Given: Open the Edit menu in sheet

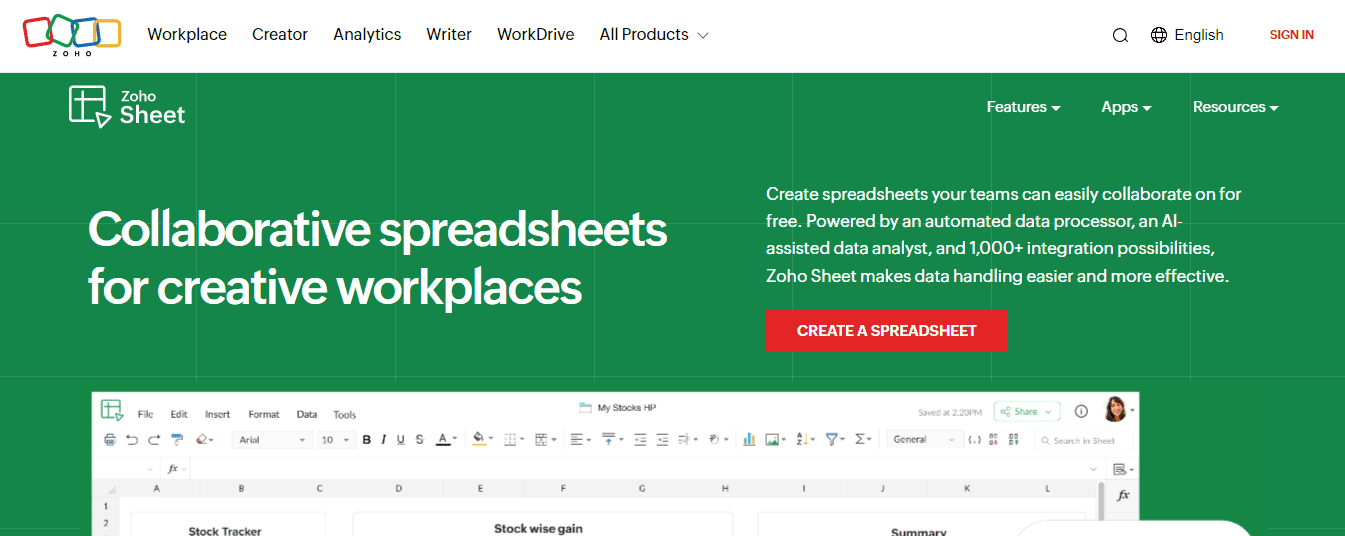Looking at the screenshot, I should pos(179,415).
